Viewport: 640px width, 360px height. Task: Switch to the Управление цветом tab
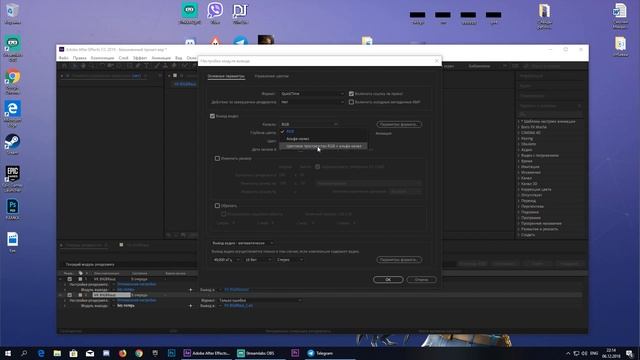271,76
